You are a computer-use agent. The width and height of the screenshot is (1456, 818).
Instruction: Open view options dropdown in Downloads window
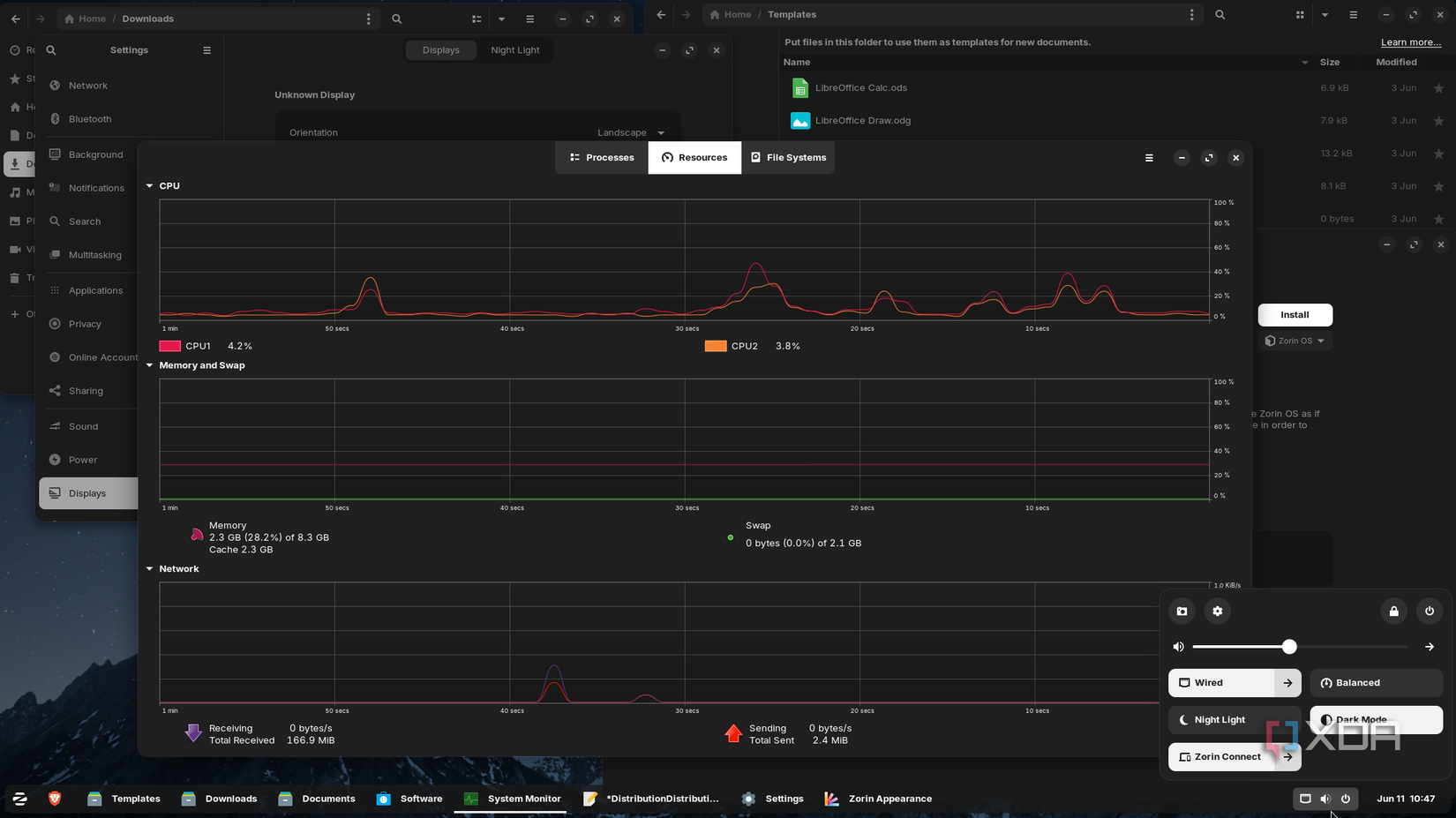(501, 19)
